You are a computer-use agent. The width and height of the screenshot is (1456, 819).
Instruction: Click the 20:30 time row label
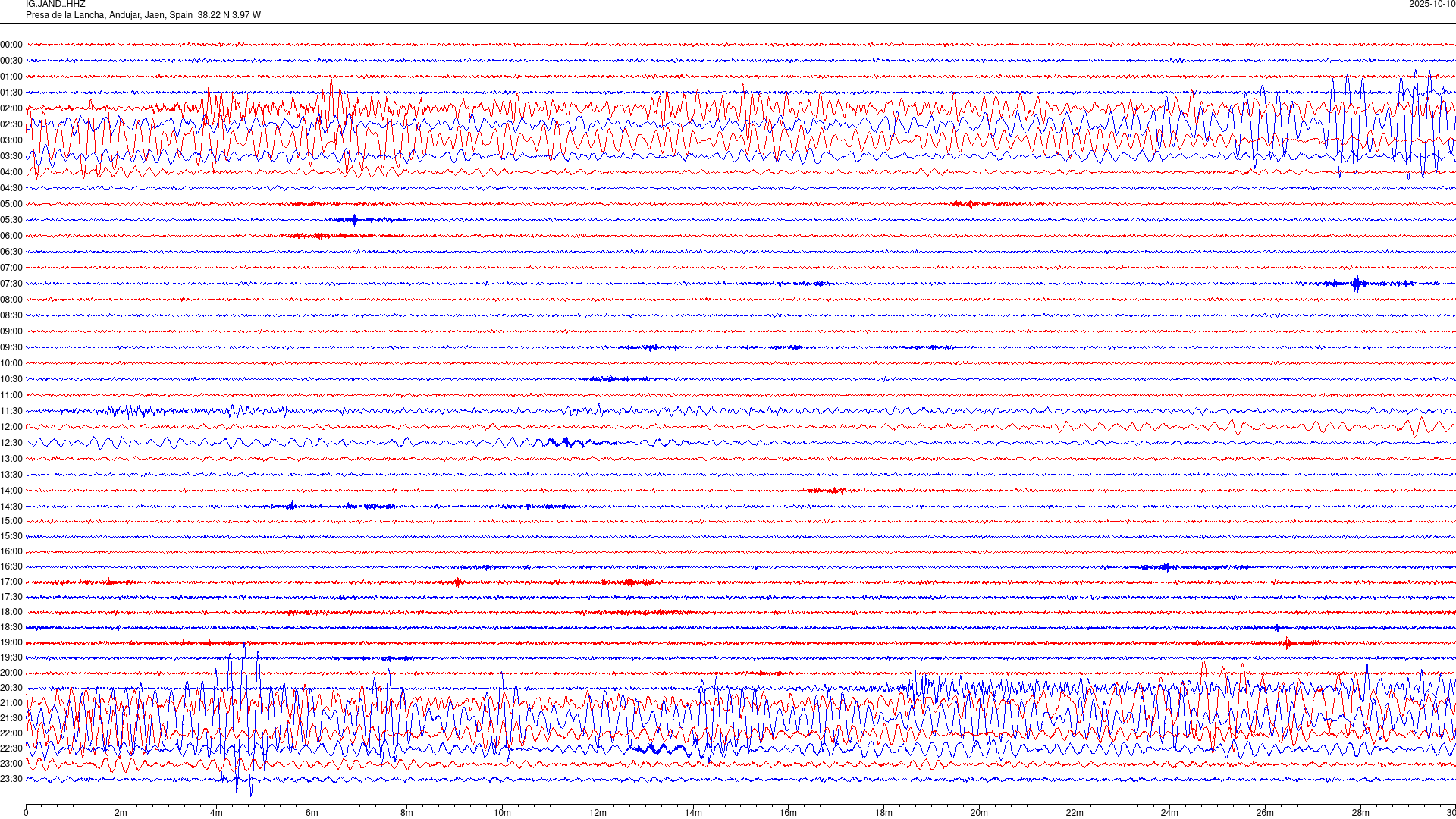pos(11,688)
